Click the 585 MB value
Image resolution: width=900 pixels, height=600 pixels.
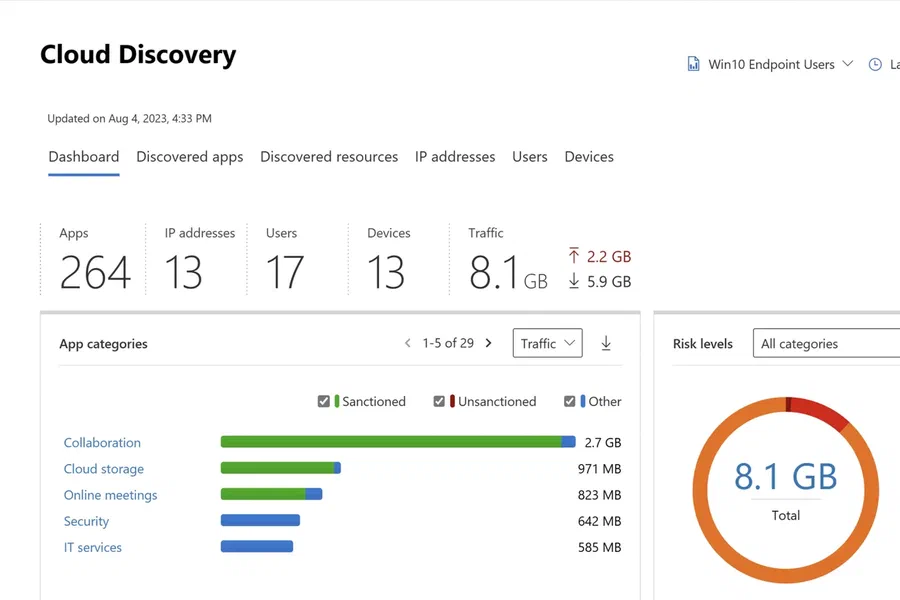599,547
